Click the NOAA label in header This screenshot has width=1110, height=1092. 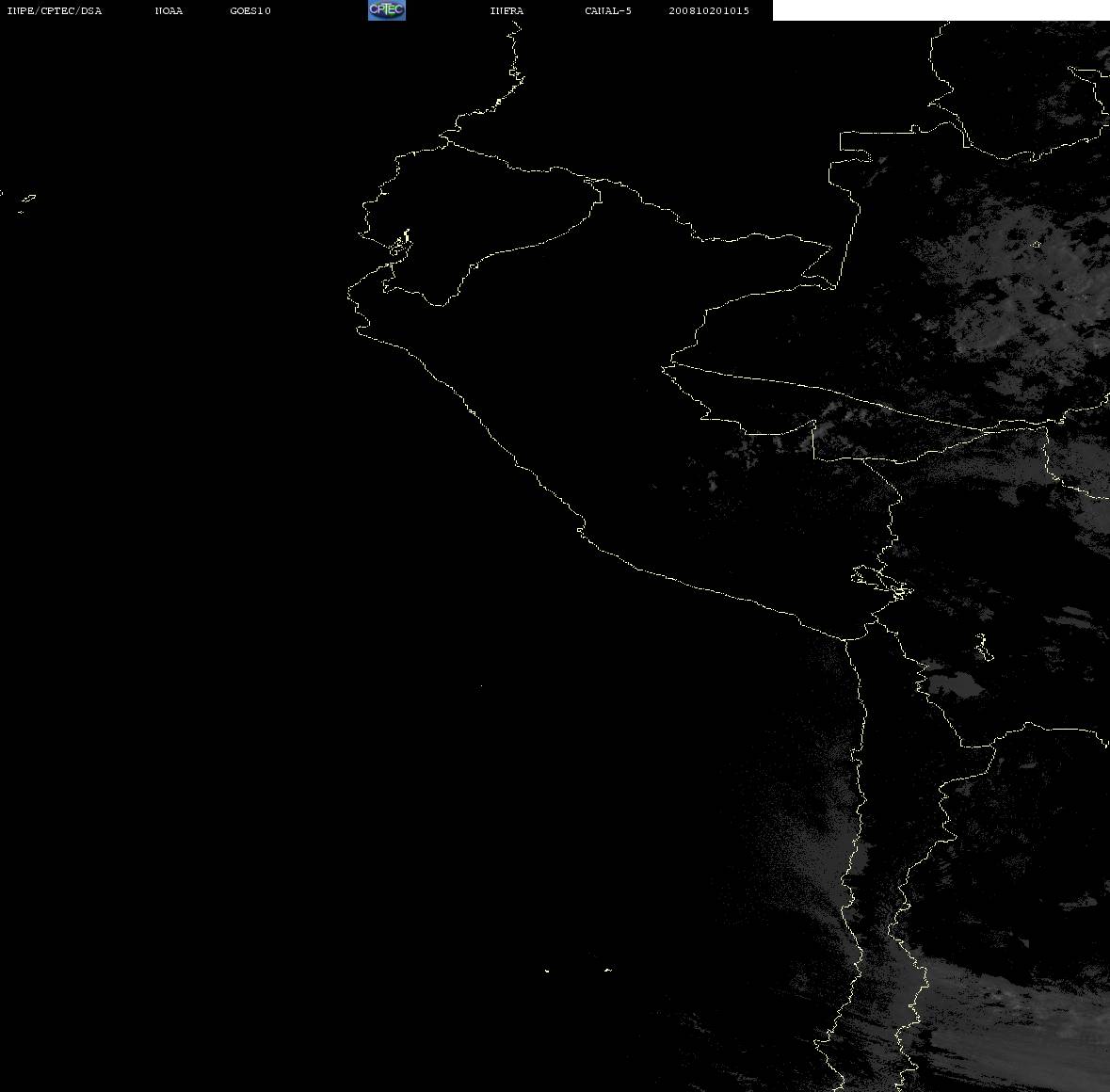tap(169, 10)
